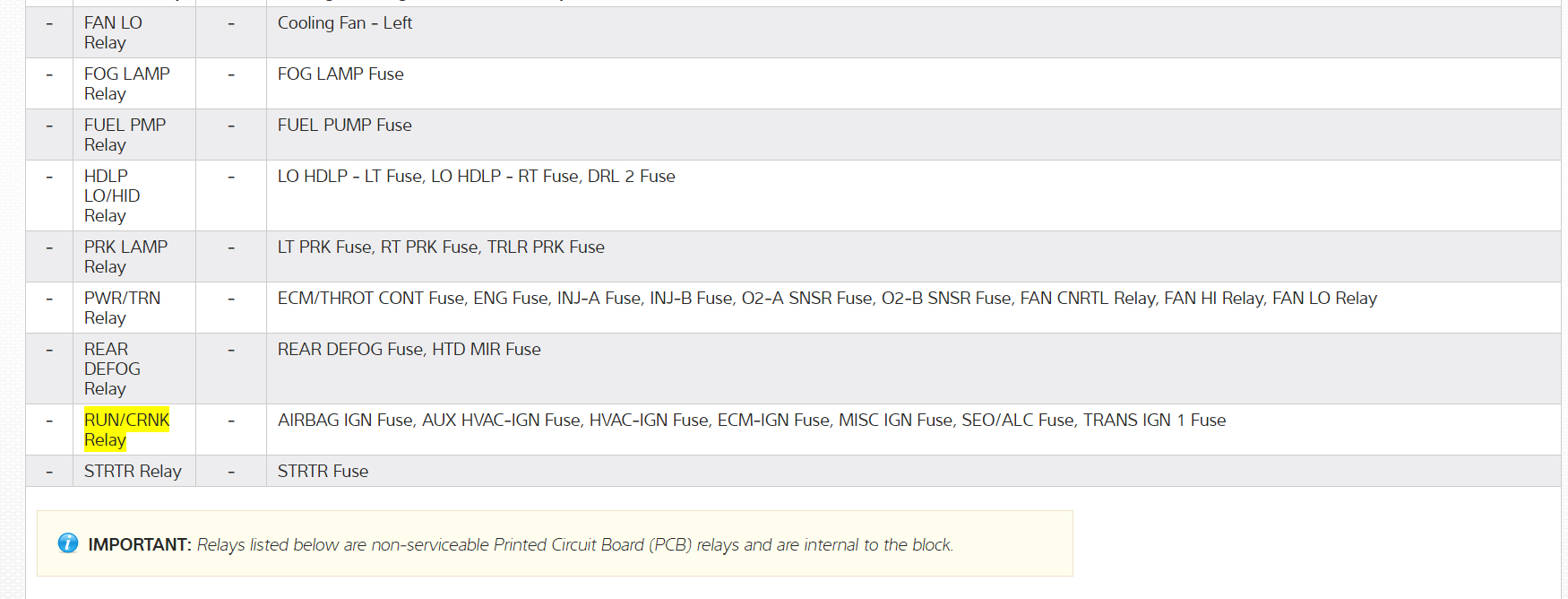Click the Cooling Fan - Left description

click(x=345, y=23)
